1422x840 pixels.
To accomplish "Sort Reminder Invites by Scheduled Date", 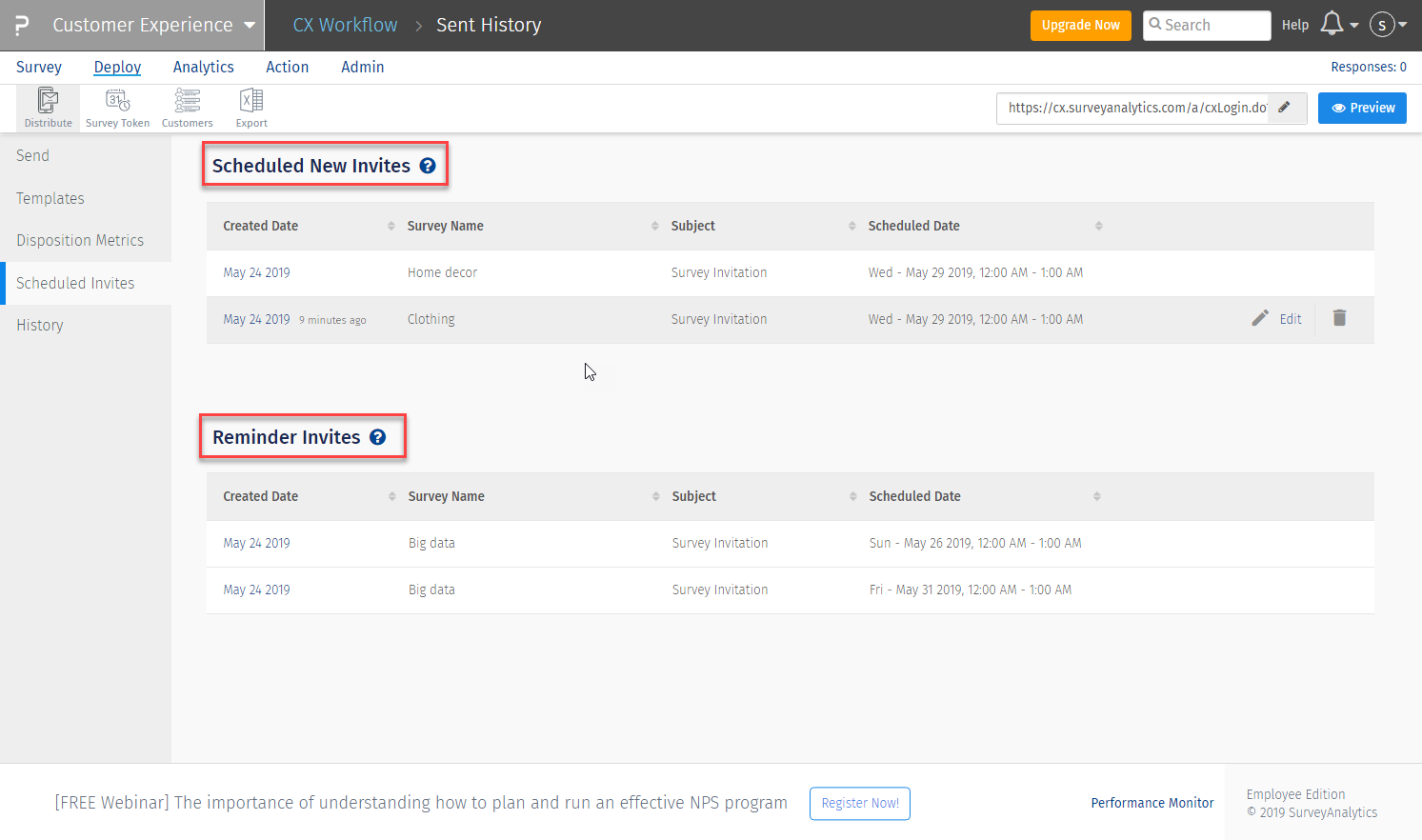I will pyautogui.click(x=1096, y=496).
